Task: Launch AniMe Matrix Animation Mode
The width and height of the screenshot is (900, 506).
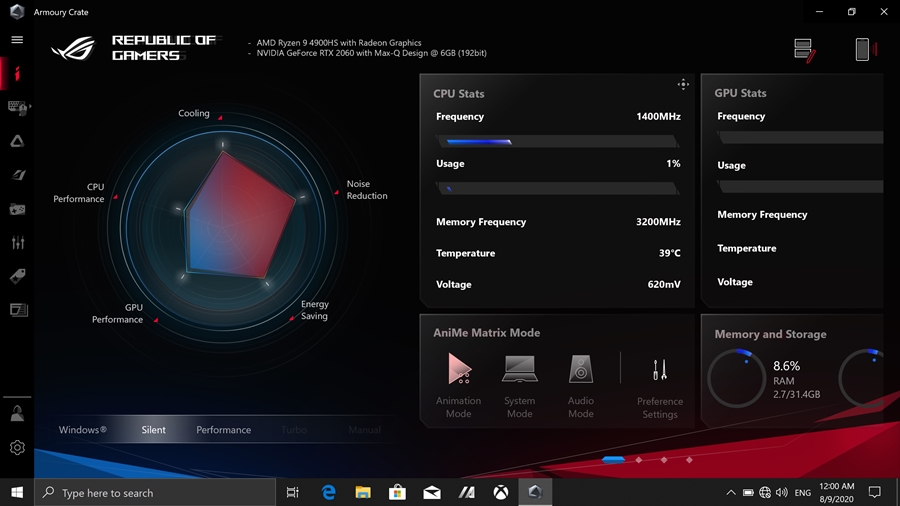Action: pyautogui.click(x=459, y=386)
